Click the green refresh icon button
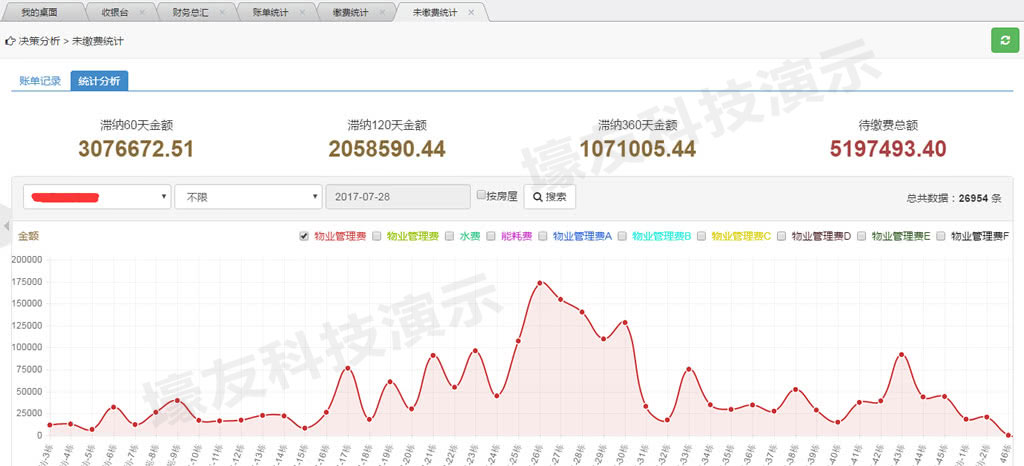Image resolution: width=1024 pixels, height=466 pixels. [x=1002, y=40]
